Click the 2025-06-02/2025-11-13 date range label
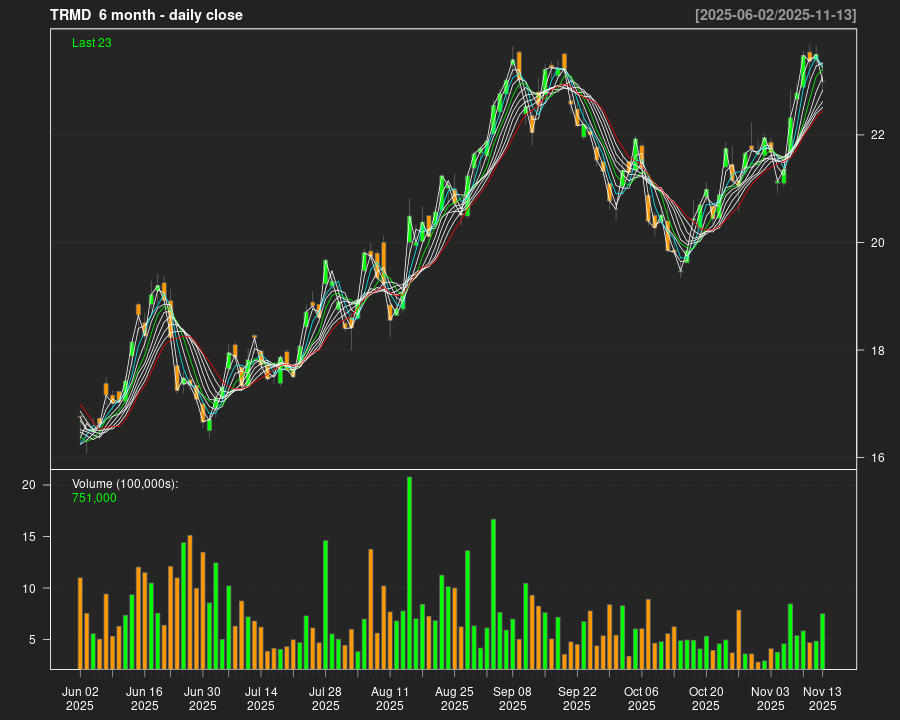The width and height of the screenshot is (900, 720). (x=775, y=15)
